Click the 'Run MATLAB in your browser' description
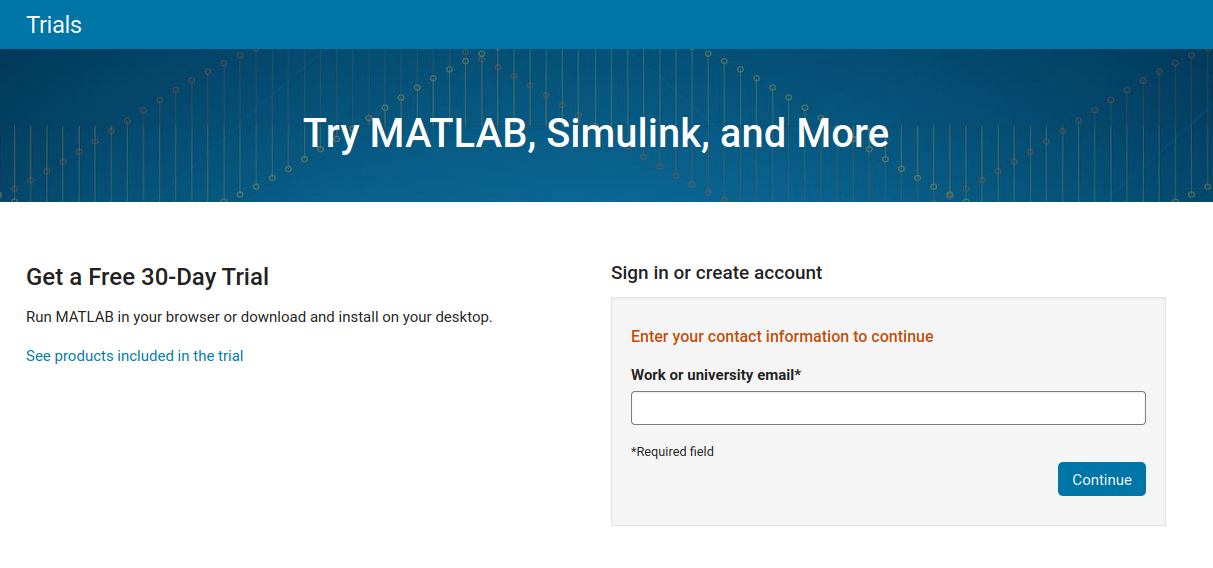Image resolution: width=1213 pixels, height=568 pixels. (258, 318)
